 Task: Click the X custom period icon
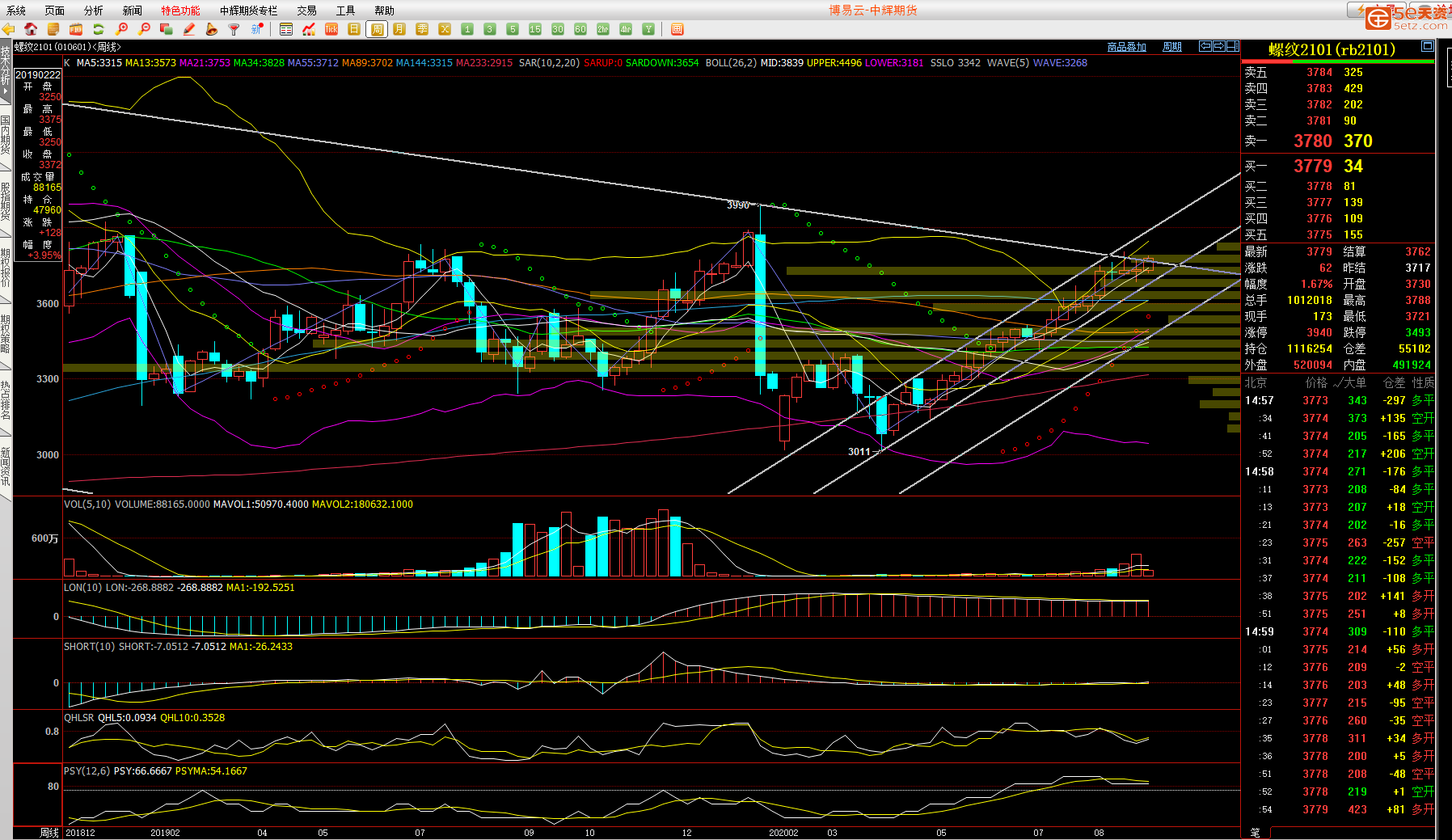(445, 29)
